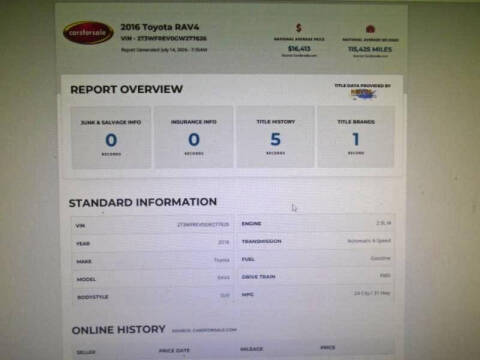Click the number 1 in Title Brands

(x=356, y=139)
